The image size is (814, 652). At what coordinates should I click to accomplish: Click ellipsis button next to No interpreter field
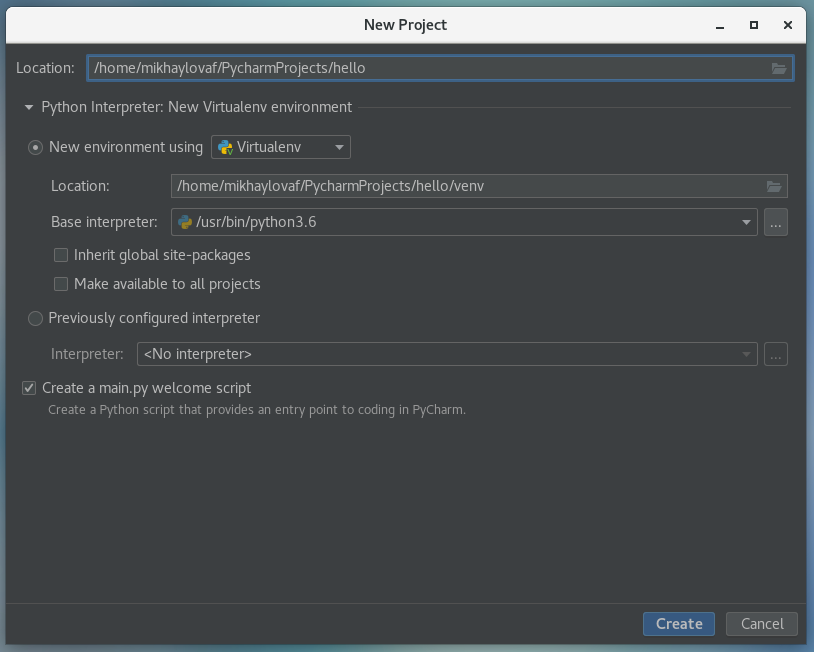[x=776, y=354]
